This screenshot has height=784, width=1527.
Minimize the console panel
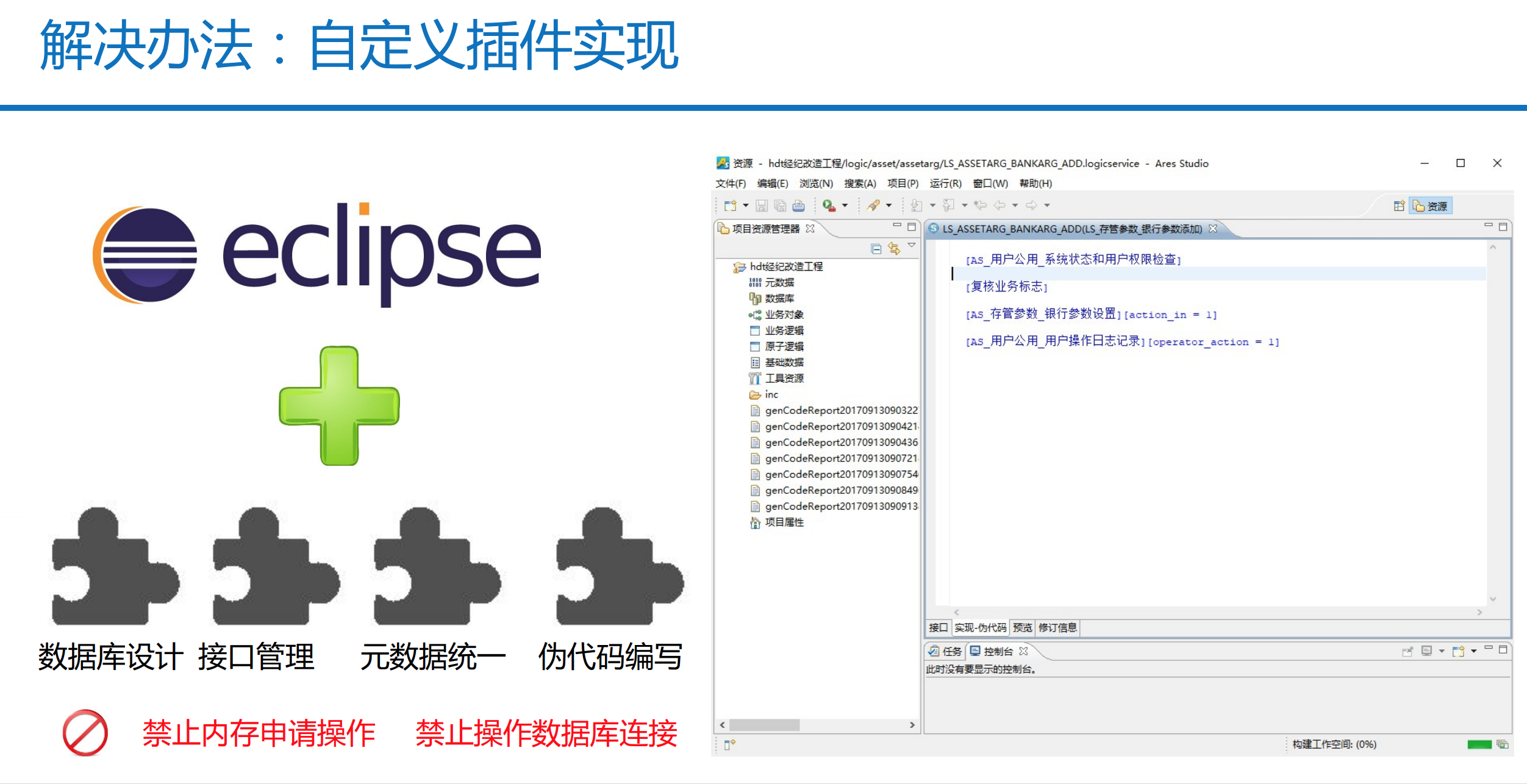pos(1489,648)
